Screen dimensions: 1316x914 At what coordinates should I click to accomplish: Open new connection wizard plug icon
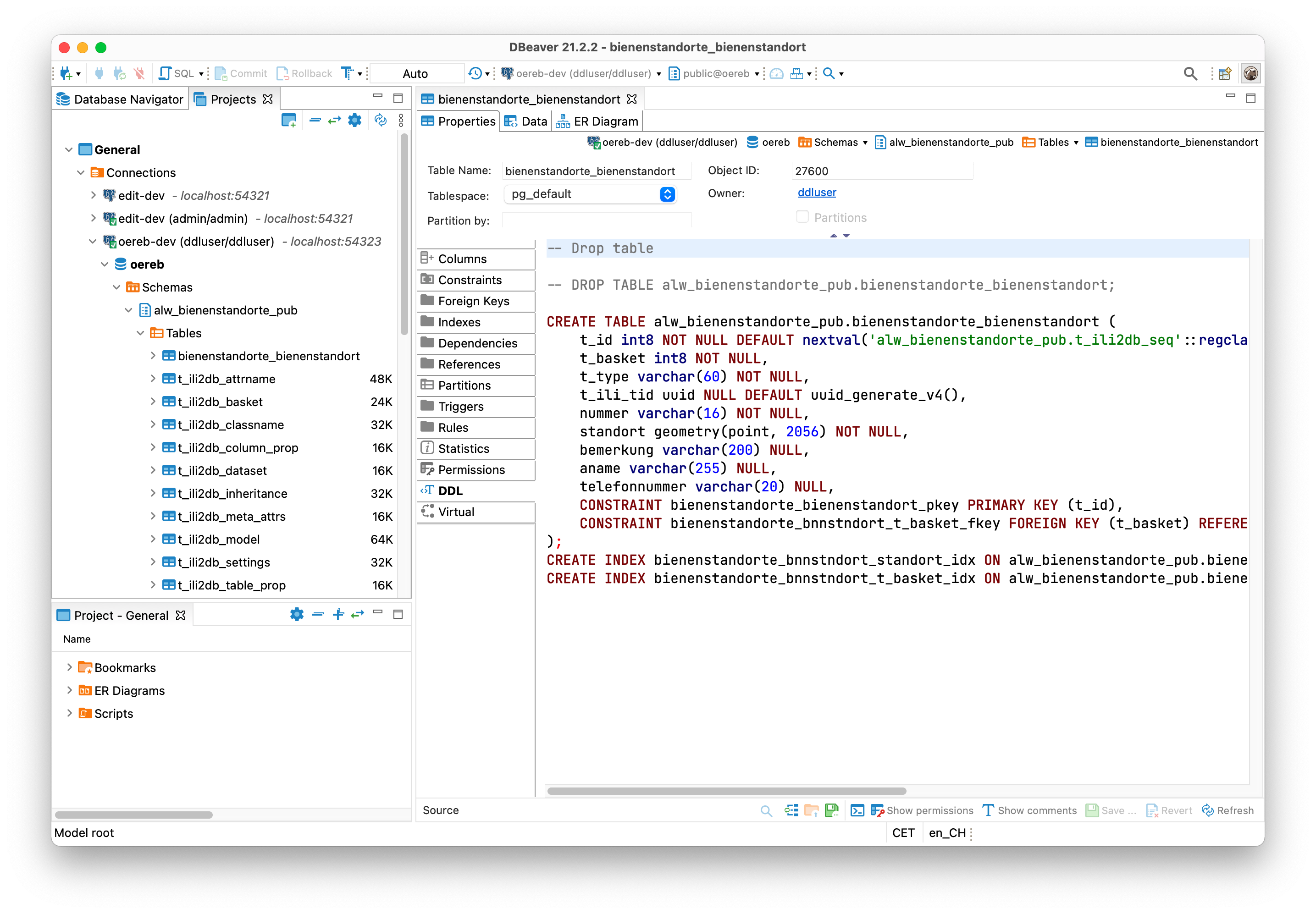coord(66,73)
